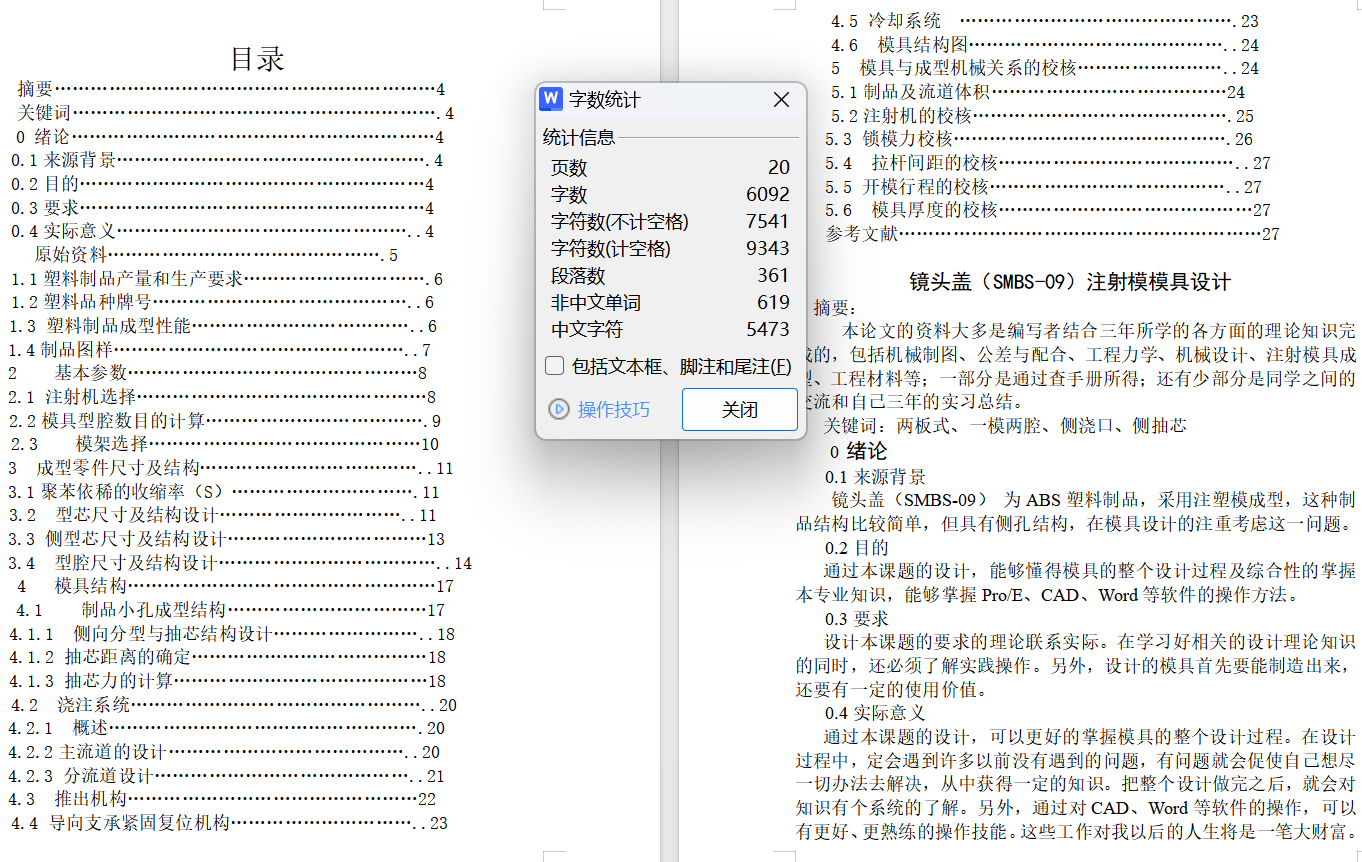Click contents entry 1.4 制品图样
The height and width of the screenshot is (862, 1362).
pos(221,350)
